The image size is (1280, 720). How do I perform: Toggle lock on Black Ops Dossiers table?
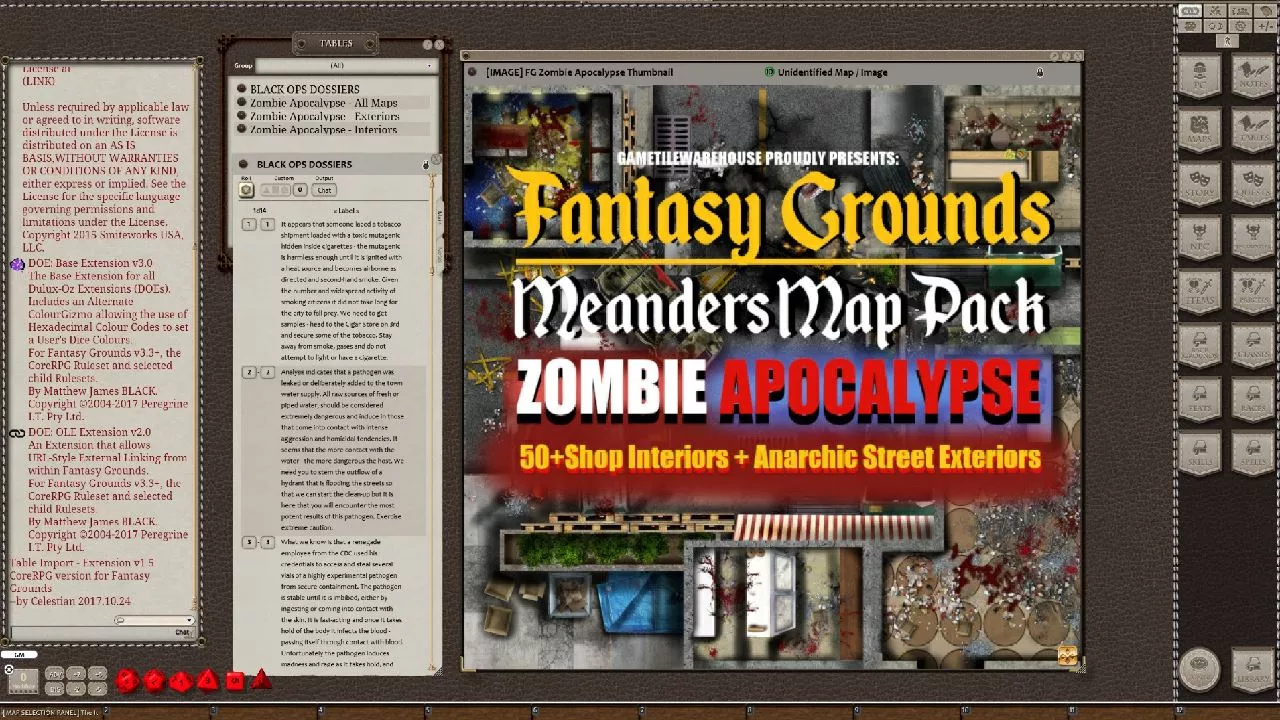click(426, 165)
